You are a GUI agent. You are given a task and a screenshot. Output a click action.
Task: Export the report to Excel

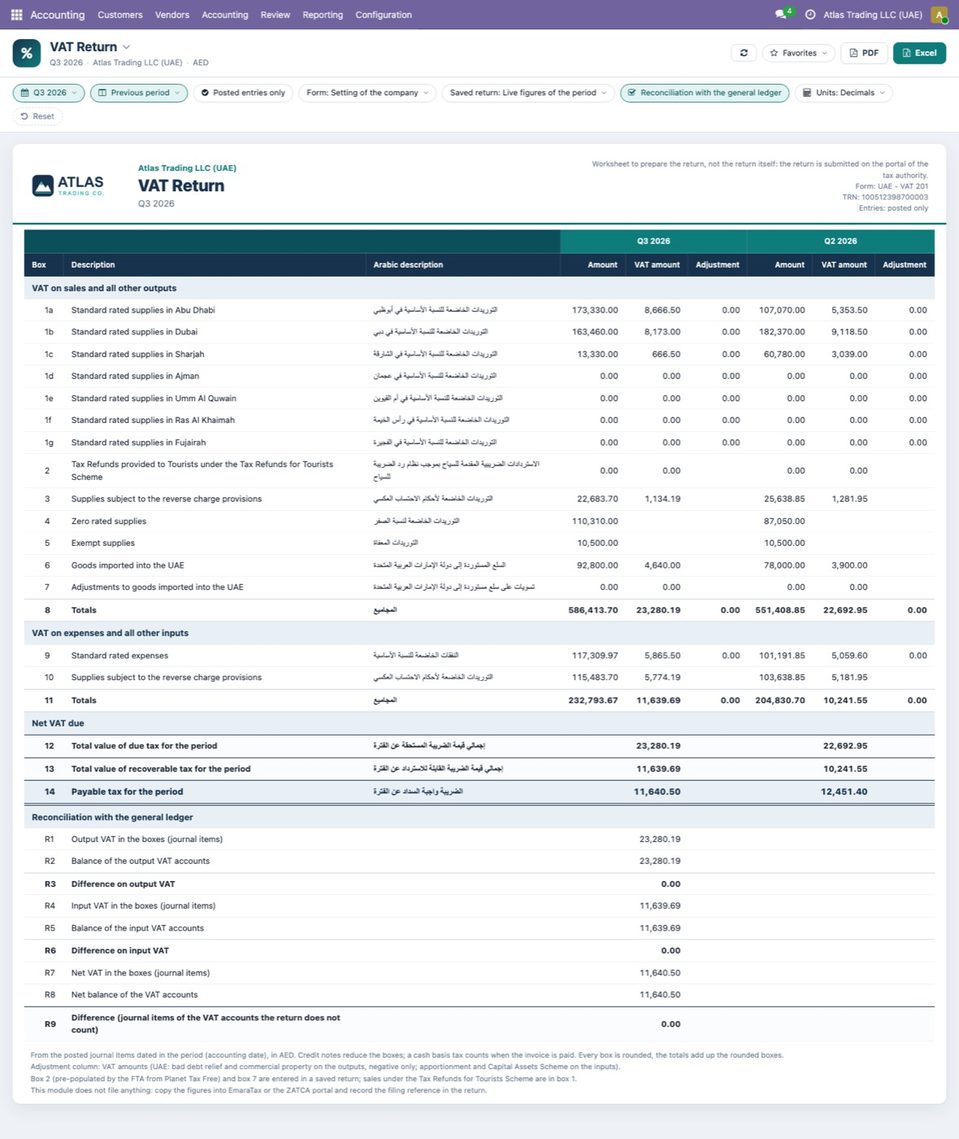919,53
